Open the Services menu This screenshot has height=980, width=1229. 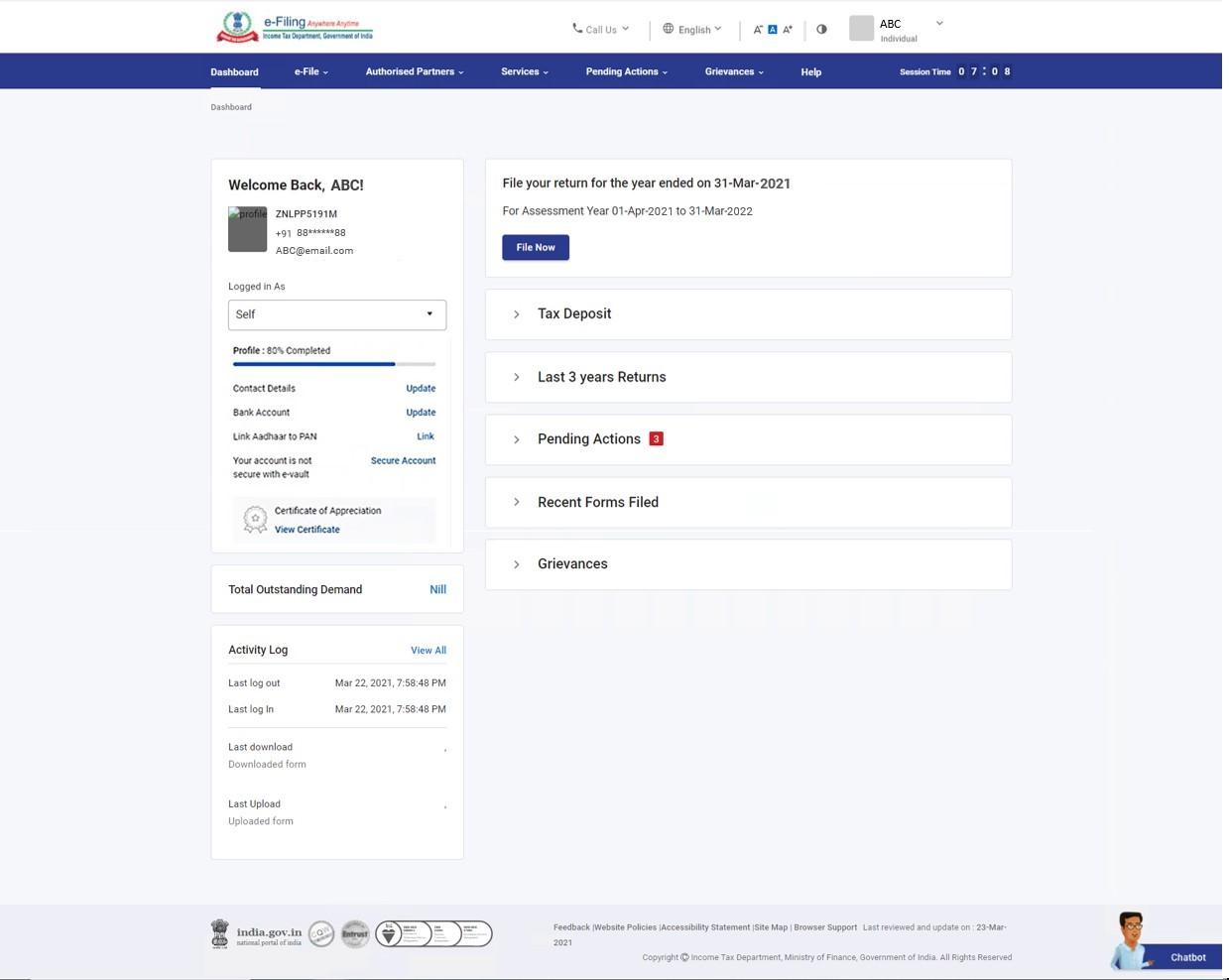(523, 70)
